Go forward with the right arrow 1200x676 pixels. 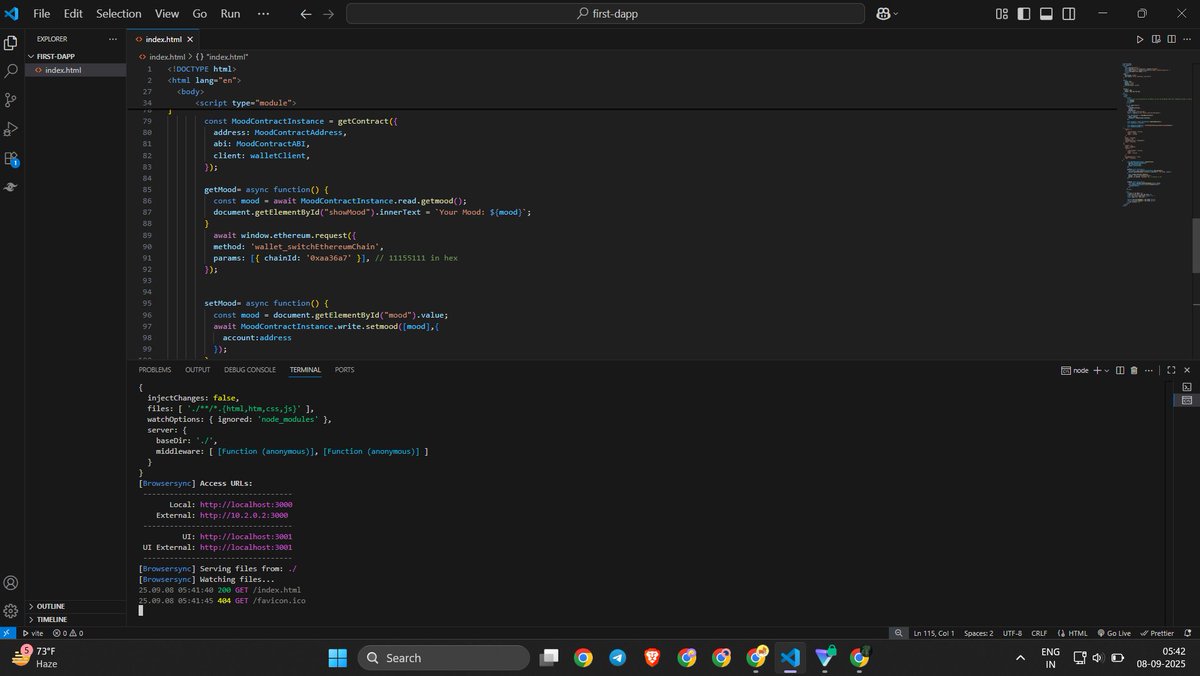click(x=329, y=14)
